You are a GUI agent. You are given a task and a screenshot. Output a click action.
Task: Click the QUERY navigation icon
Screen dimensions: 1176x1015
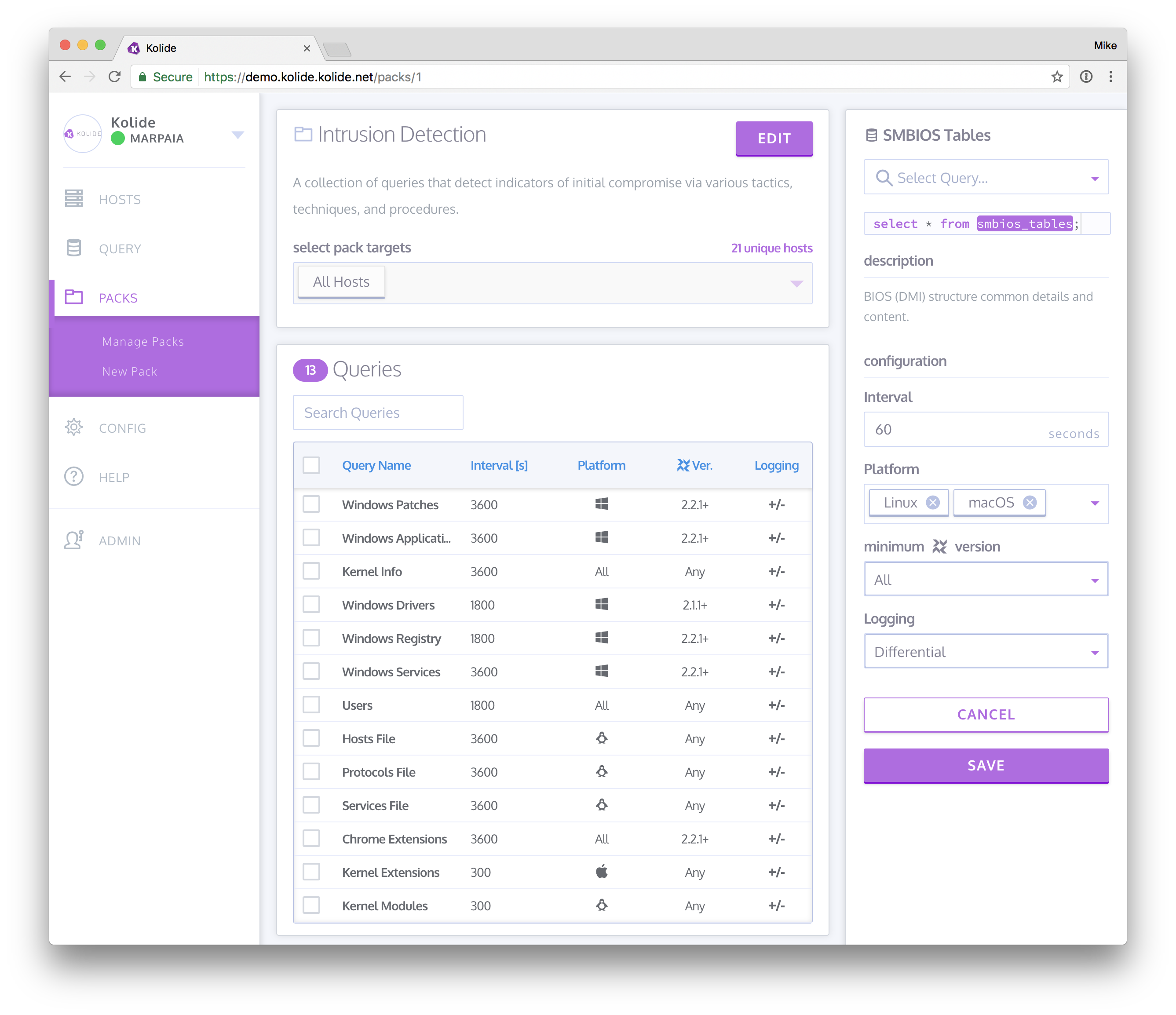point(76,248)
